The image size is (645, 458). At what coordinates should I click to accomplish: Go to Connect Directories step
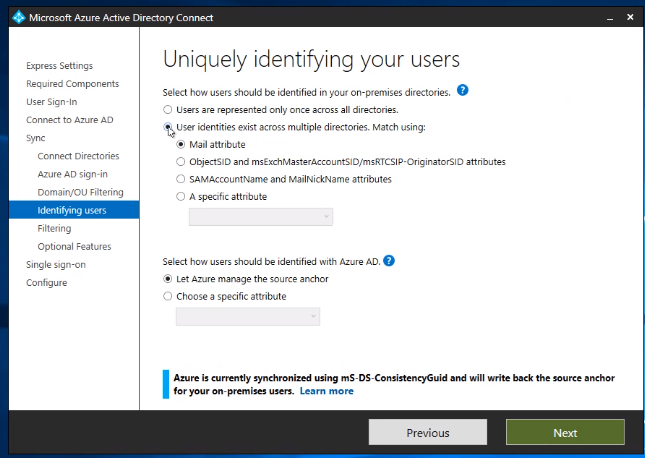click(78, 156)
